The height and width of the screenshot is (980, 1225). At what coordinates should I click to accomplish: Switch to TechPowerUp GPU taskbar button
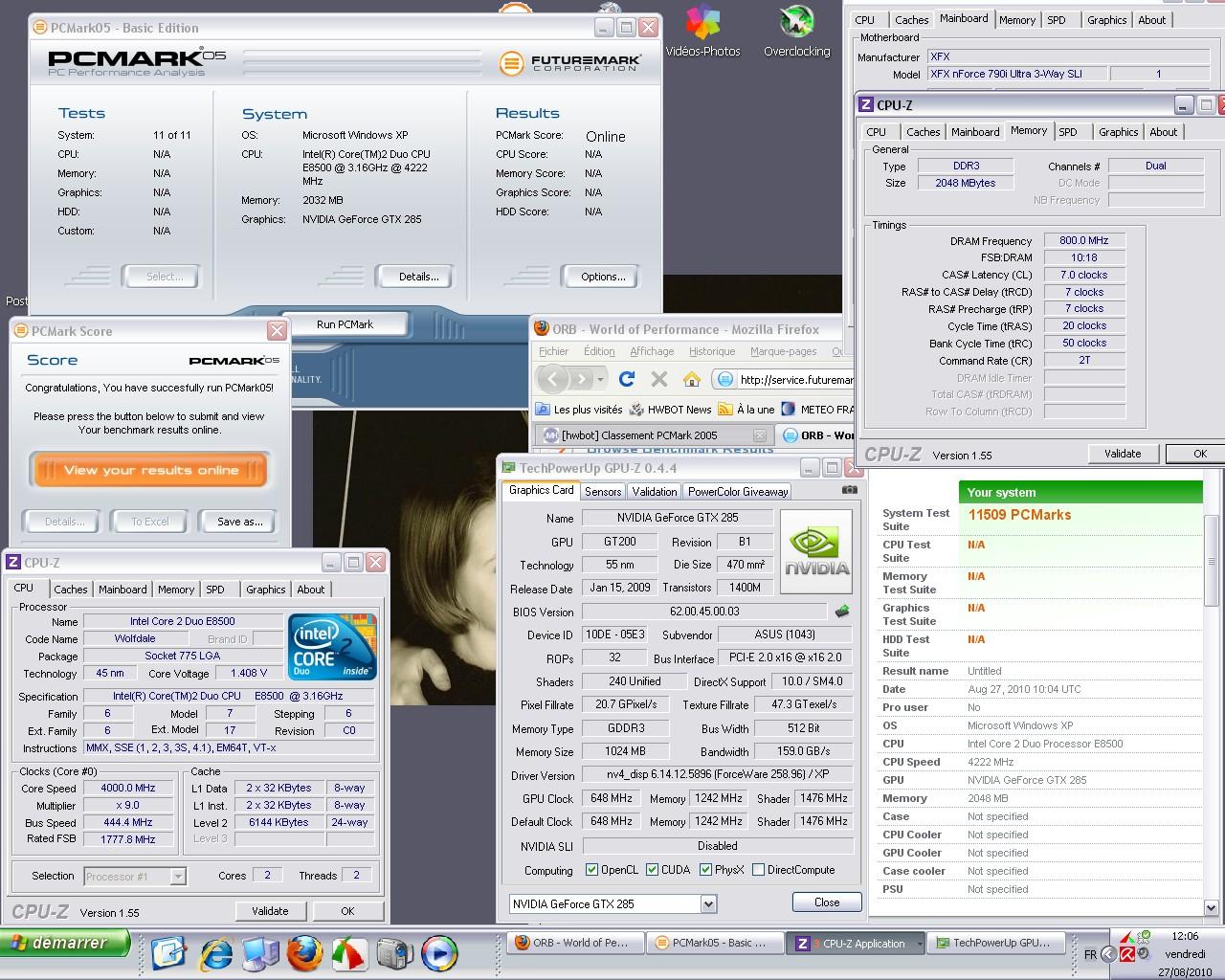pos(996,943)
